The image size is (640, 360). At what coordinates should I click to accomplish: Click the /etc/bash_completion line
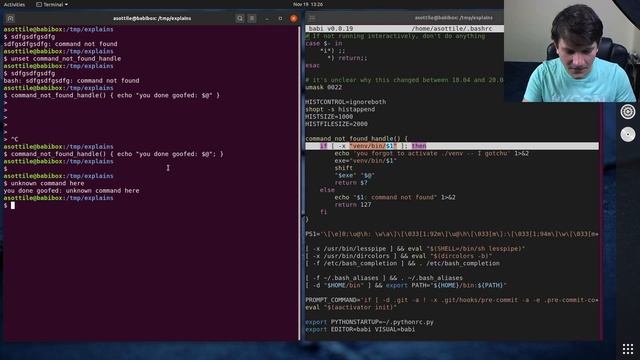coord(402,263)
